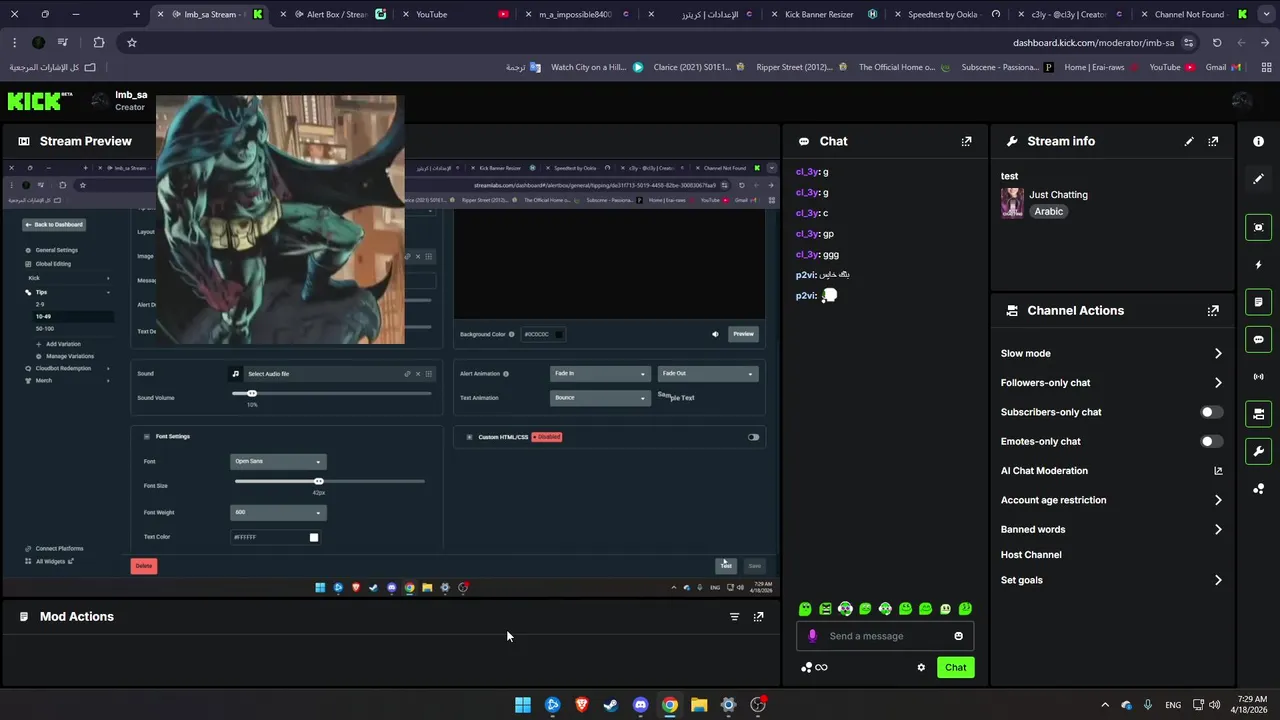This screenshot has width=1280, height=720.
Task: Open AI Chat Moderation external link
Action: pyautogui.click(x=1218, y=471)
